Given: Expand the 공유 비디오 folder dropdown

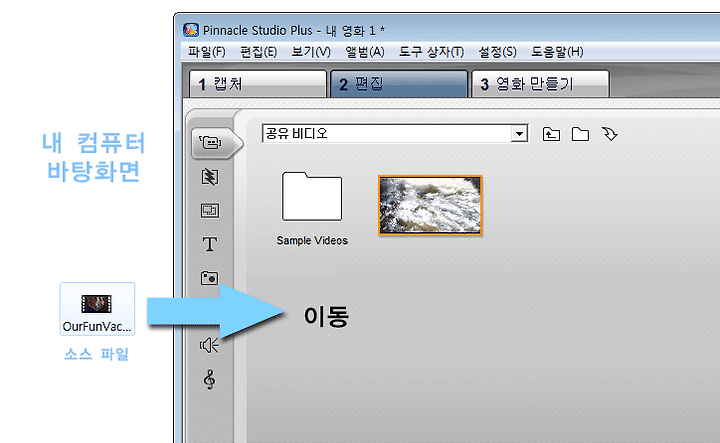Looking at the screenshot, I should tap(519, 134).
